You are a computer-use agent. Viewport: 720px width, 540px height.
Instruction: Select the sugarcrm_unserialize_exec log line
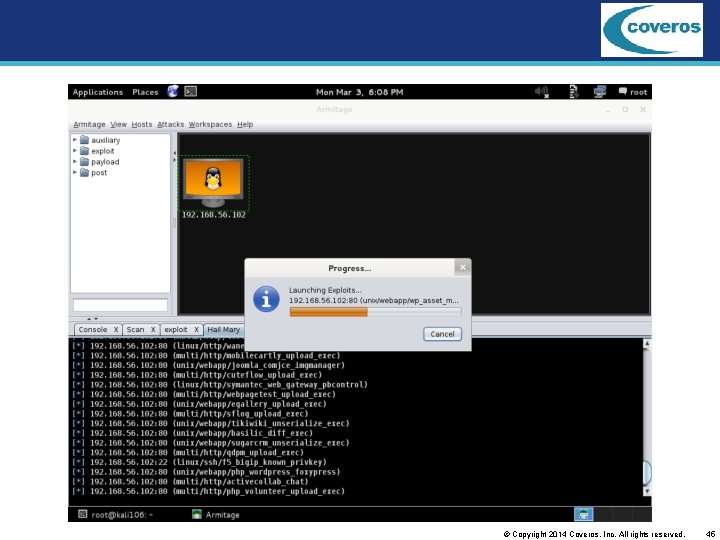[x=210, y=443]
